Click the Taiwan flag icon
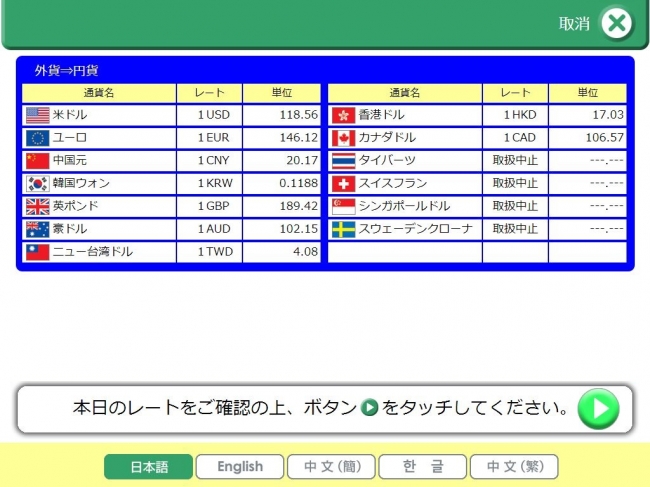The image size is (650, 487). 37,252
